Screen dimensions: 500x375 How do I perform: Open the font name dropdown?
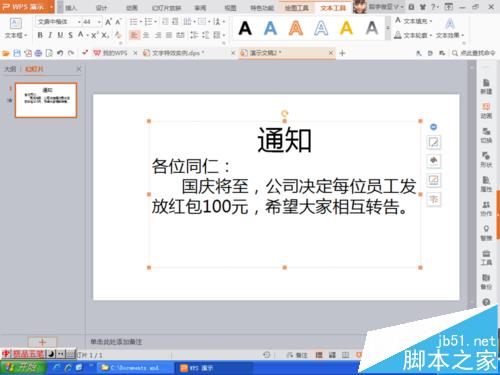[79, 22]
